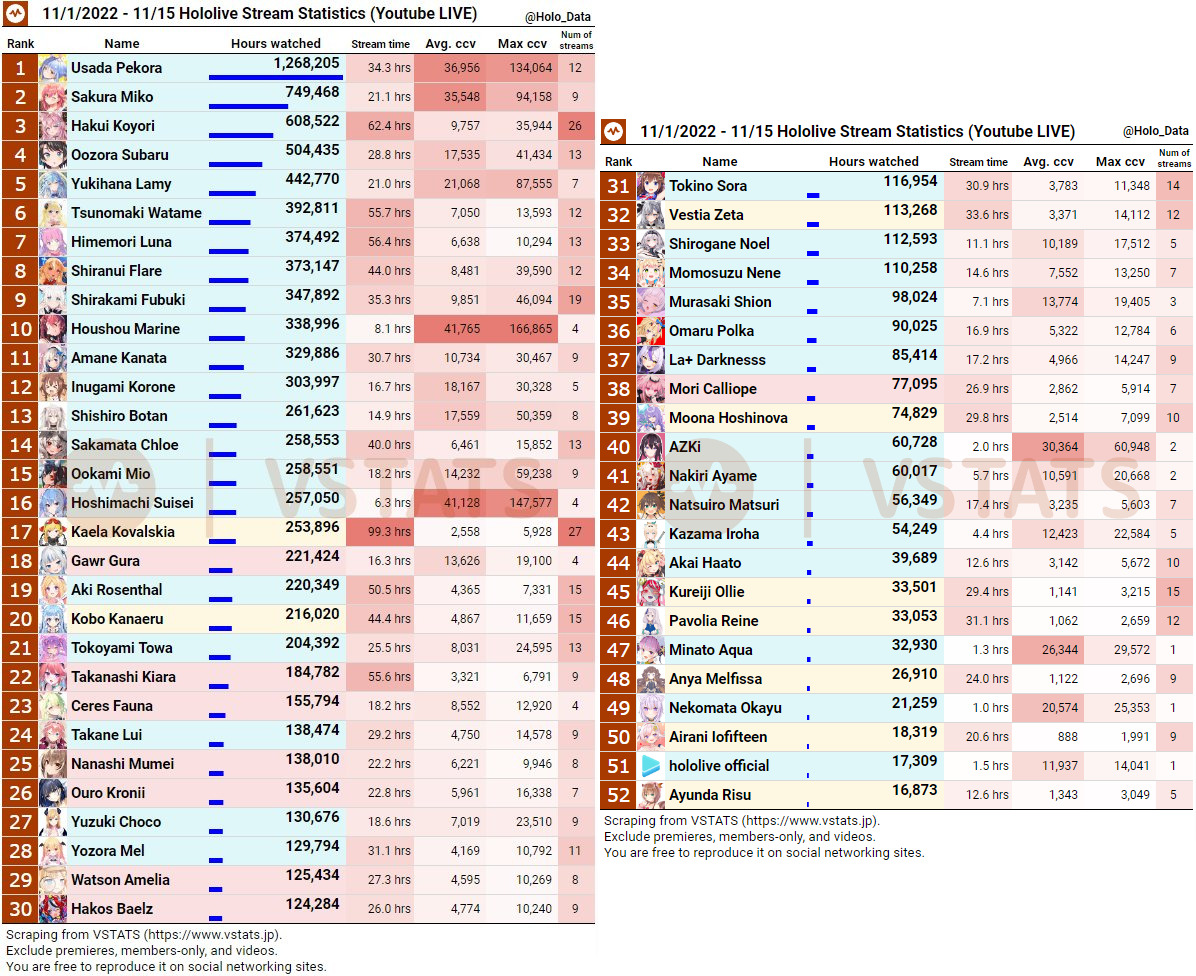Click the name 'Ceres Fauna'

pyautogui.click(x=111, y=705)
